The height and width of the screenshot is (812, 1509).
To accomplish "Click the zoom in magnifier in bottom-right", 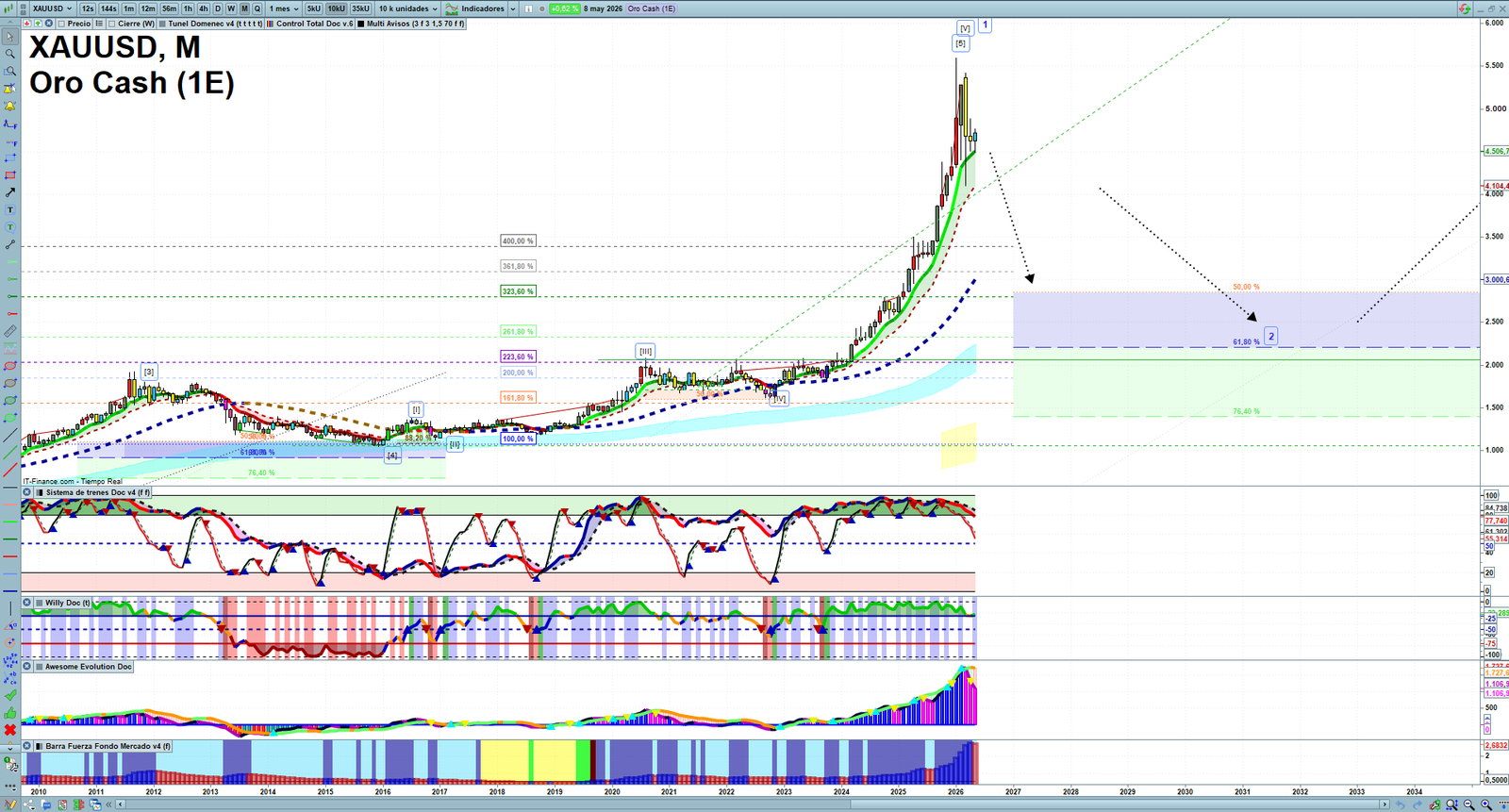I will (x=1486, y=804).
